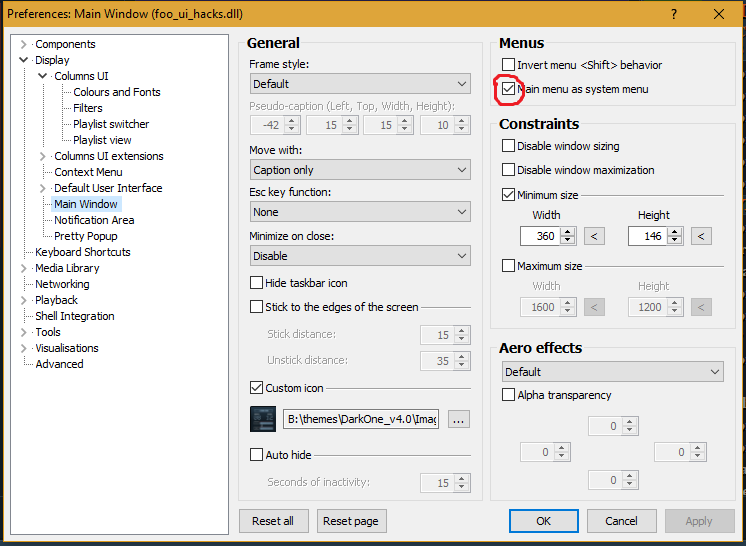Increase minimum Width with spinner up arrow
Viewport: 746px width, 546px height.
coord(568,232)
